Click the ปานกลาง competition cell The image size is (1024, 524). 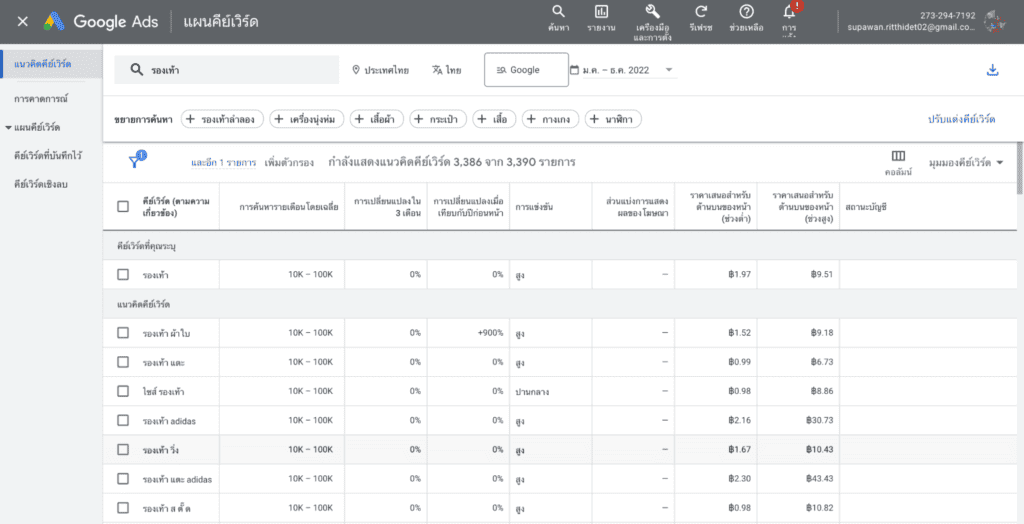click(x=532, y=391)
